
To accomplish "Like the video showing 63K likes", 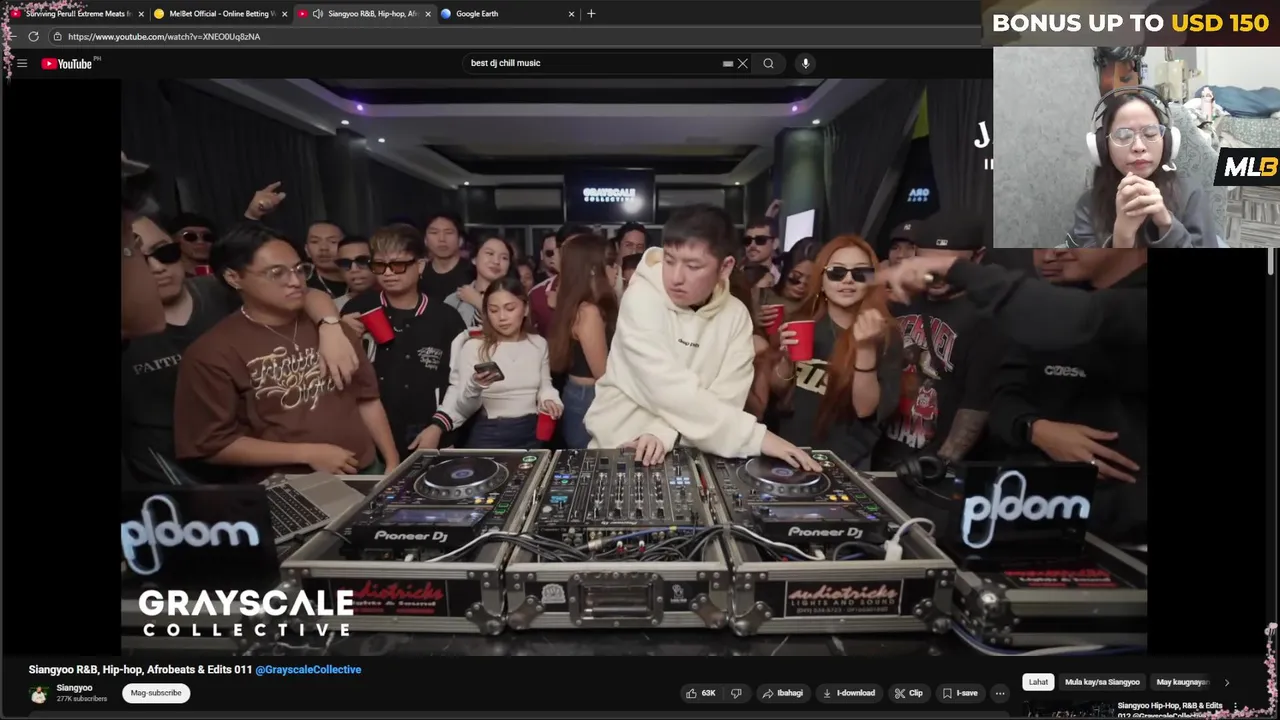I will 700,693.
